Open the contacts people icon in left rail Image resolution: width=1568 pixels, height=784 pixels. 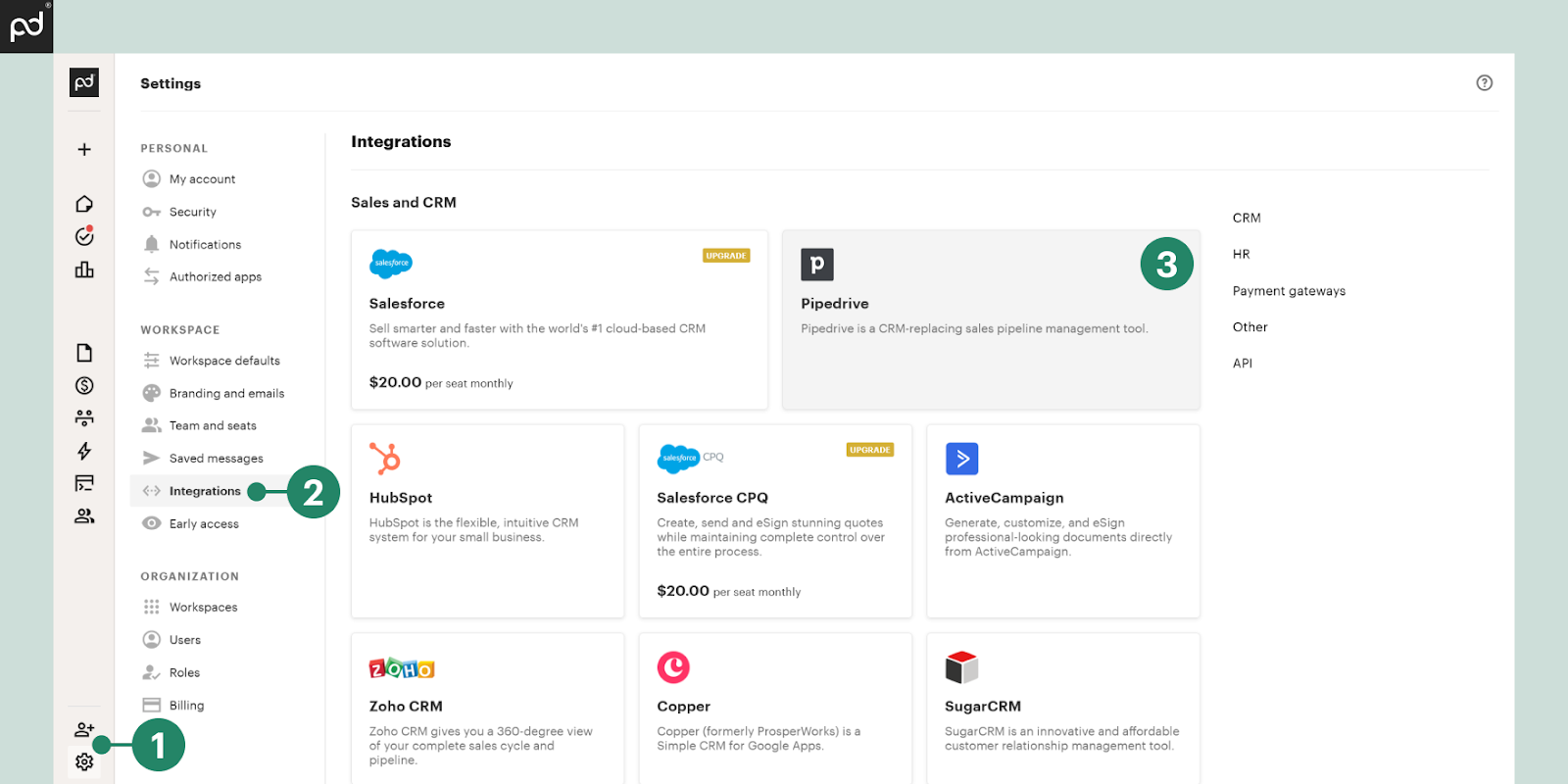coord(84,515)
